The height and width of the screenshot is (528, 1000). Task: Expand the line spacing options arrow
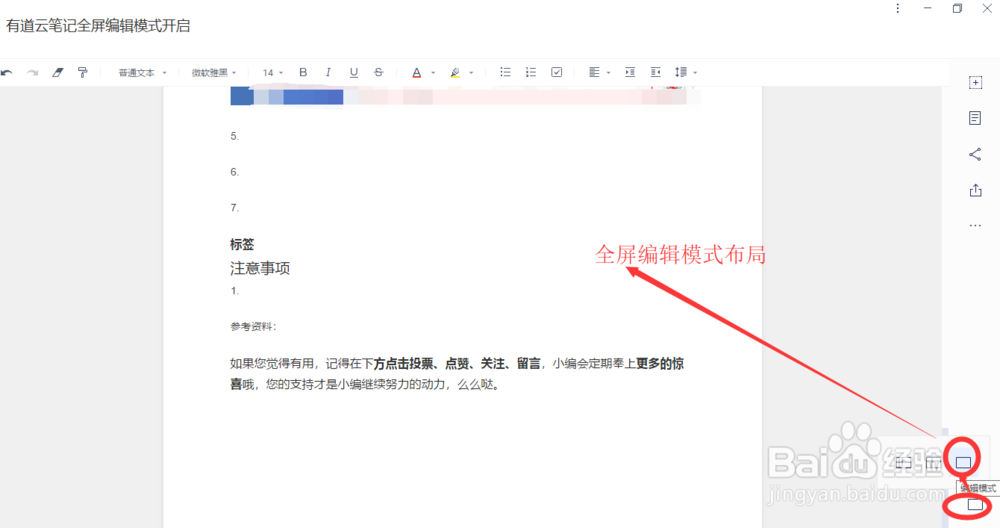click(x=695, y=73)
